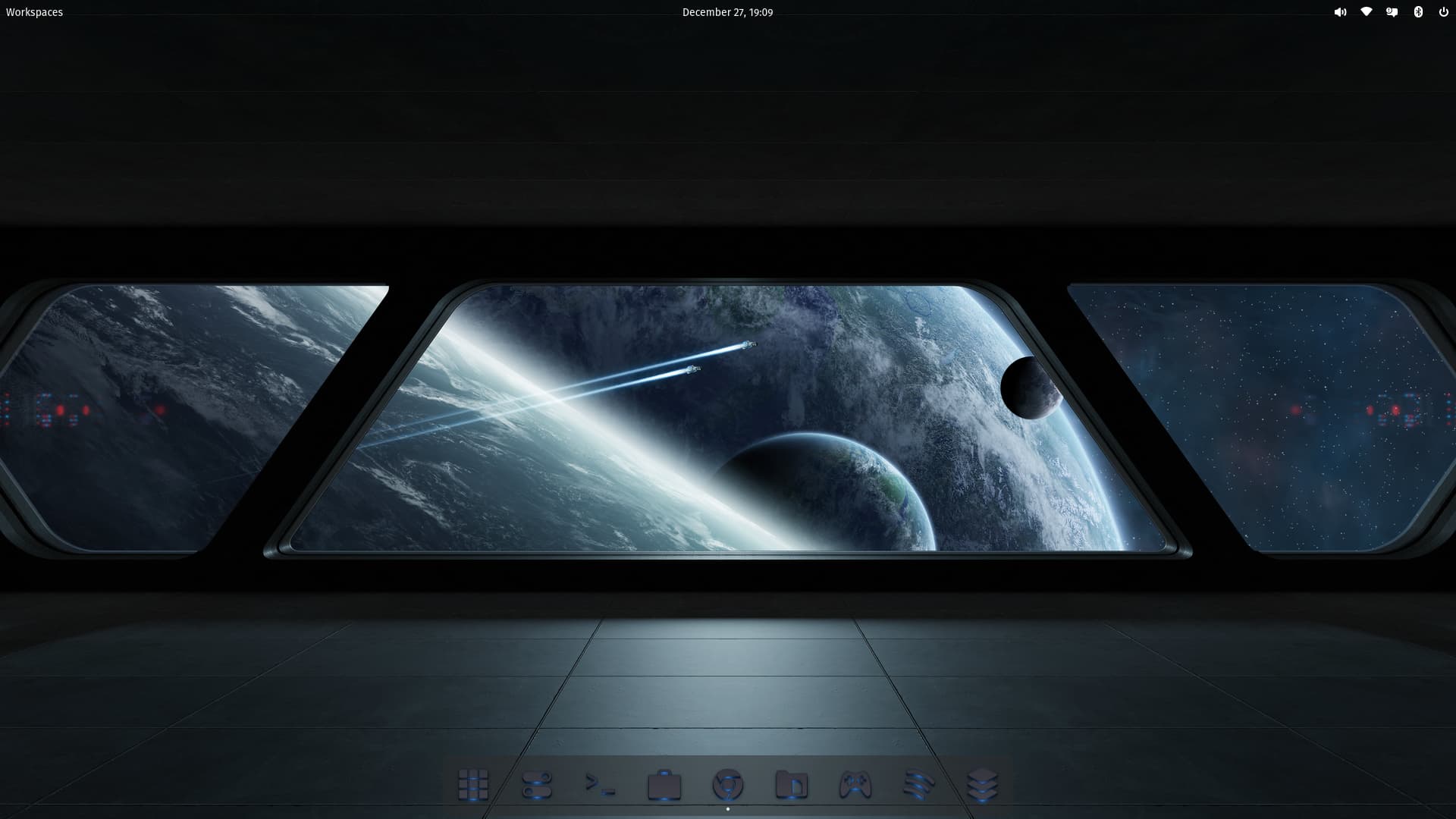Open the notification alert chat icon
1456x819 pixels.
(1392, 12)
